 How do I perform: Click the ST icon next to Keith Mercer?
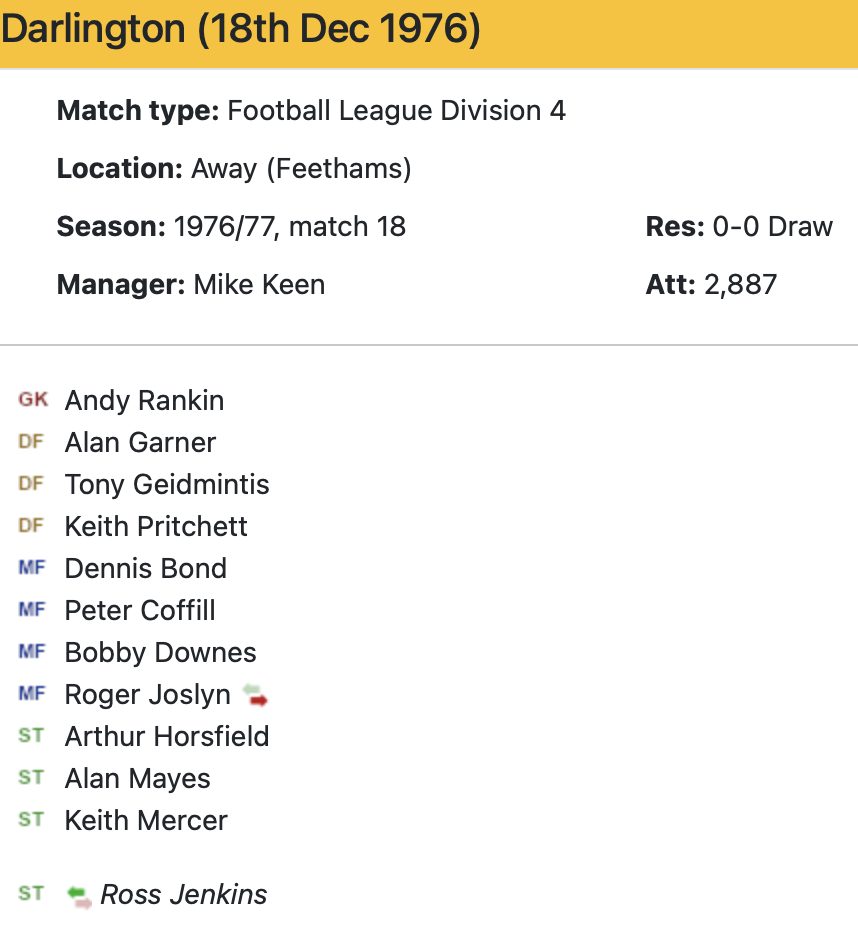pos(31,820)
